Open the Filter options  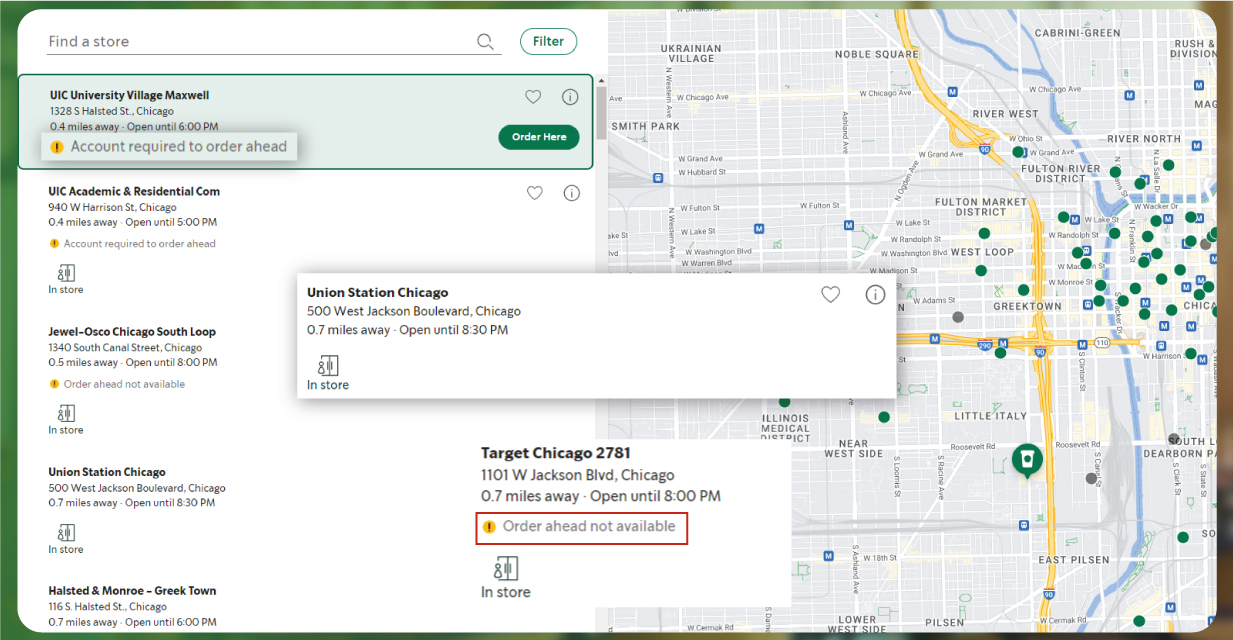click(548, 42)
